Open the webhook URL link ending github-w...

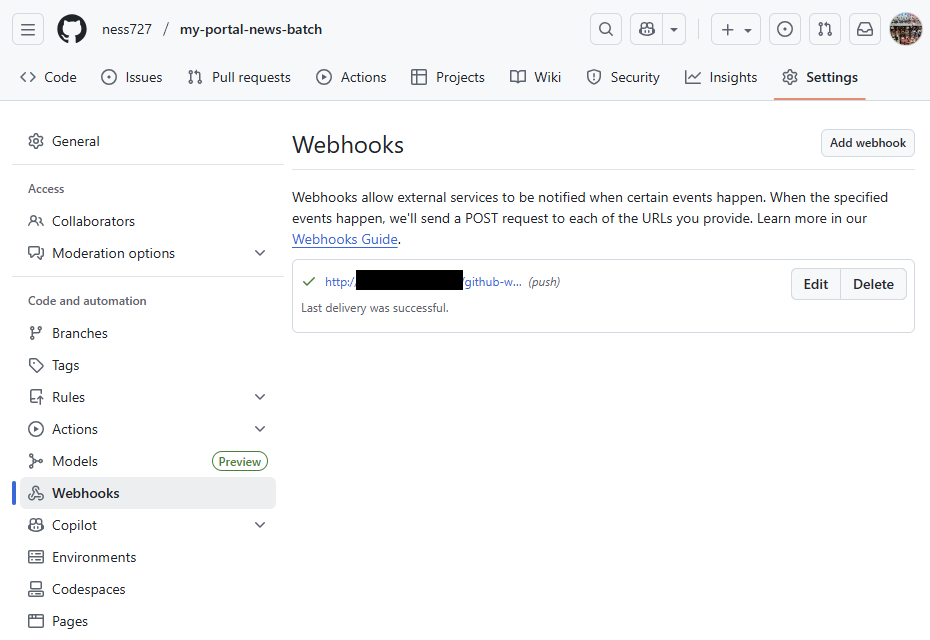tap(423, 282)
